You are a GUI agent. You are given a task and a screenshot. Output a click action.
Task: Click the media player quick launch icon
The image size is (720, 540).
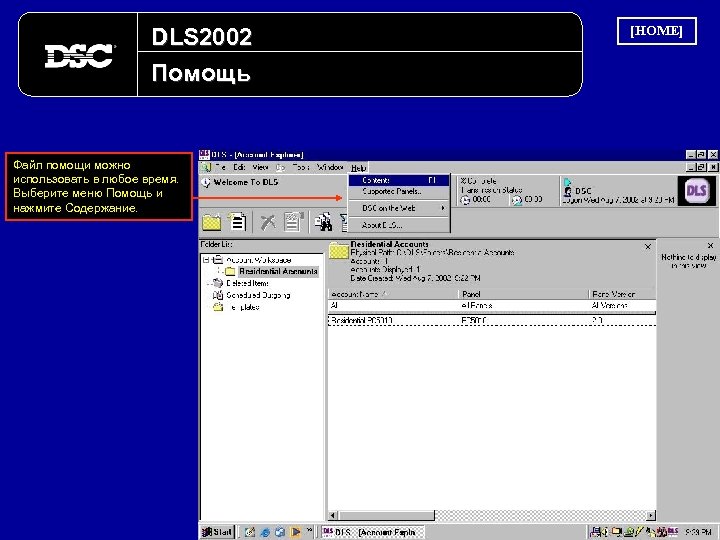[296, 532]
